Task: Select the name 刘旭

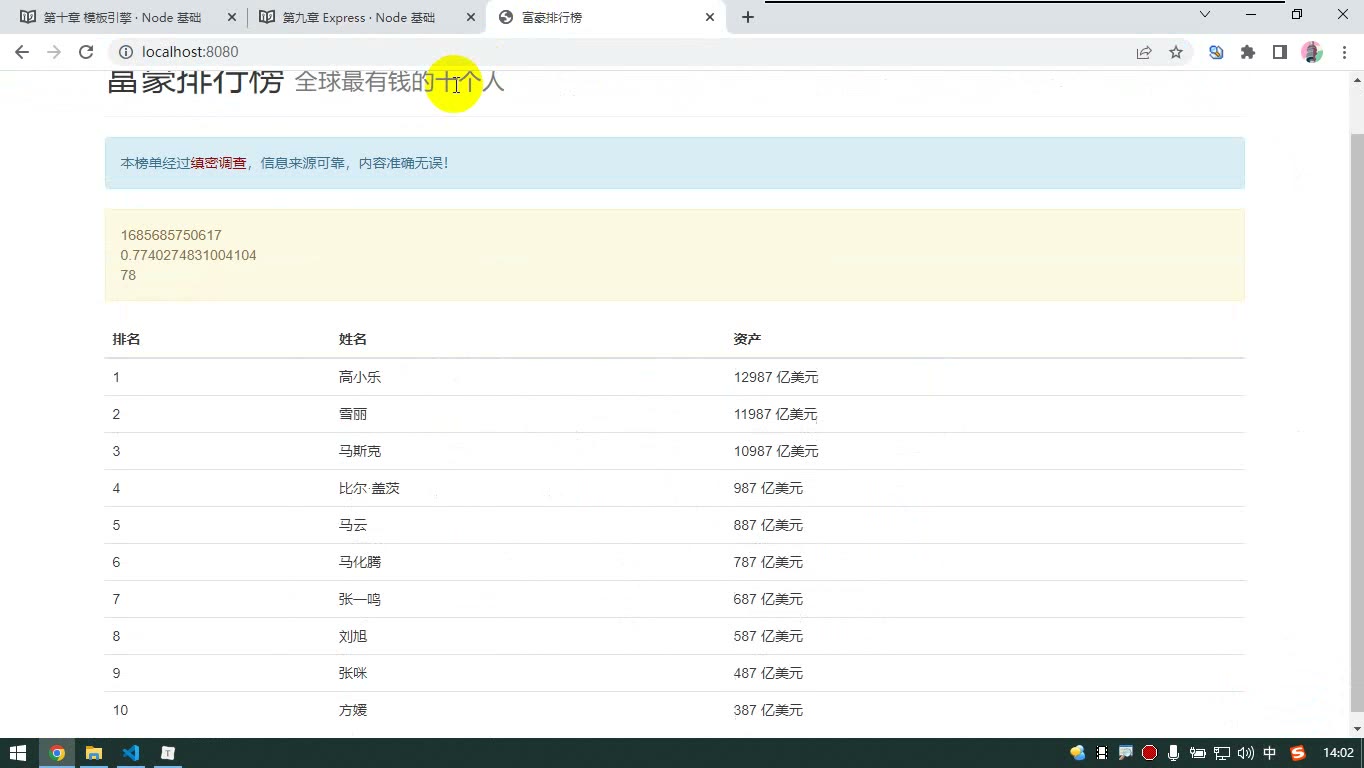Action: pyautogui.click(x=353, y=636)
